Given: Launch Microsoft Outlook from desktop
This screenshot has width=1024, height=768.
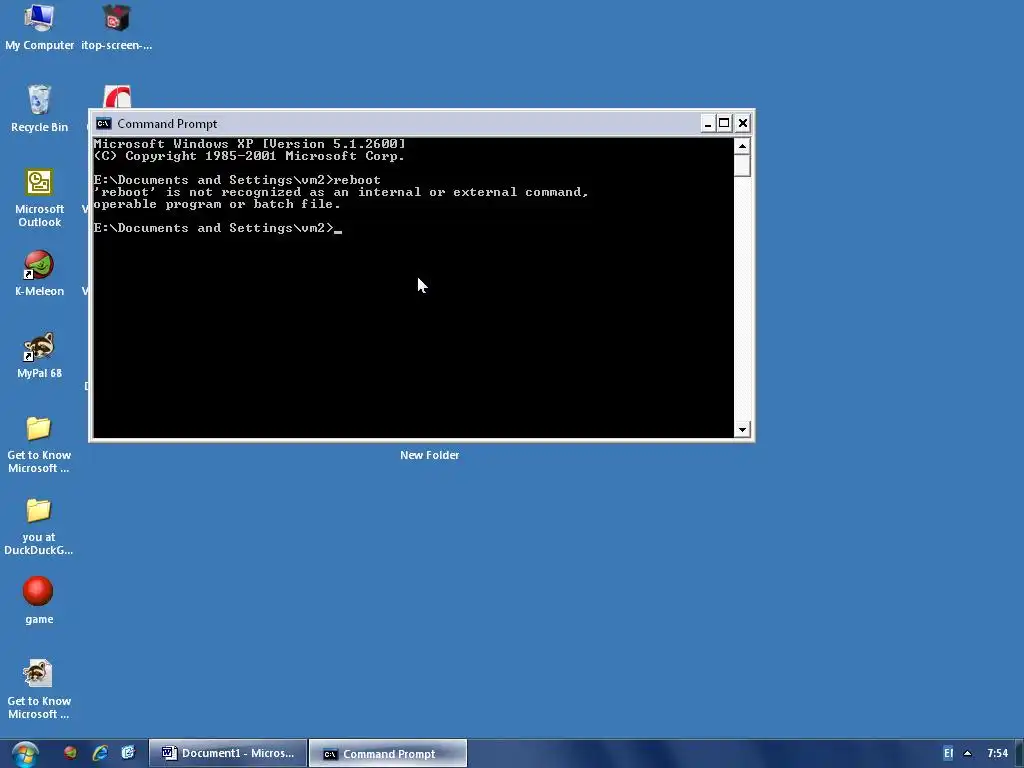Looking at the screenshot, I should [39, 198].
